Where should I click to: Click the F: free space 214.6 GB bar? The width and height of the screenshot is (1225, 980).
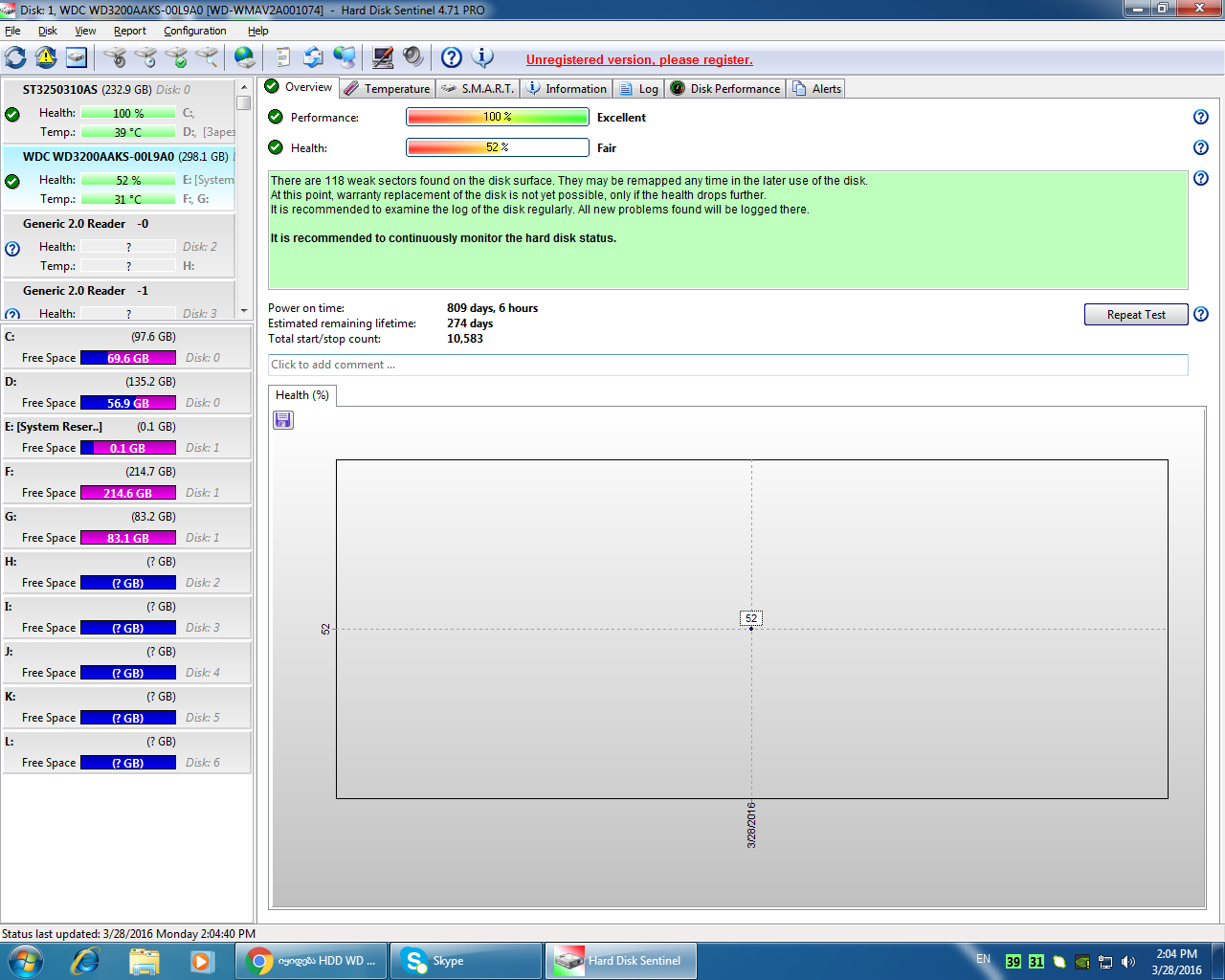[x=128, y=493]
